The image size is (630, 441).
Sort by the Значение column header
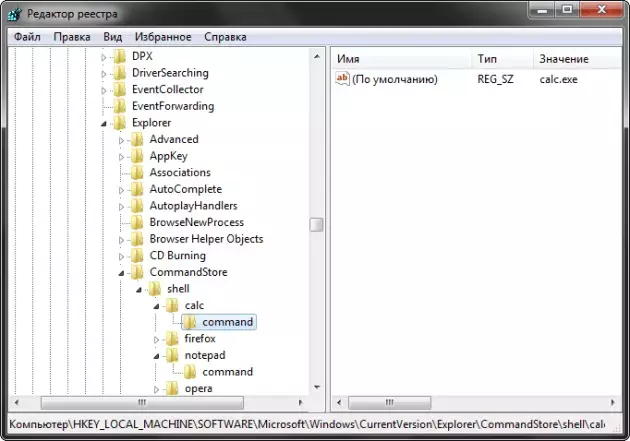coord(578,59)
